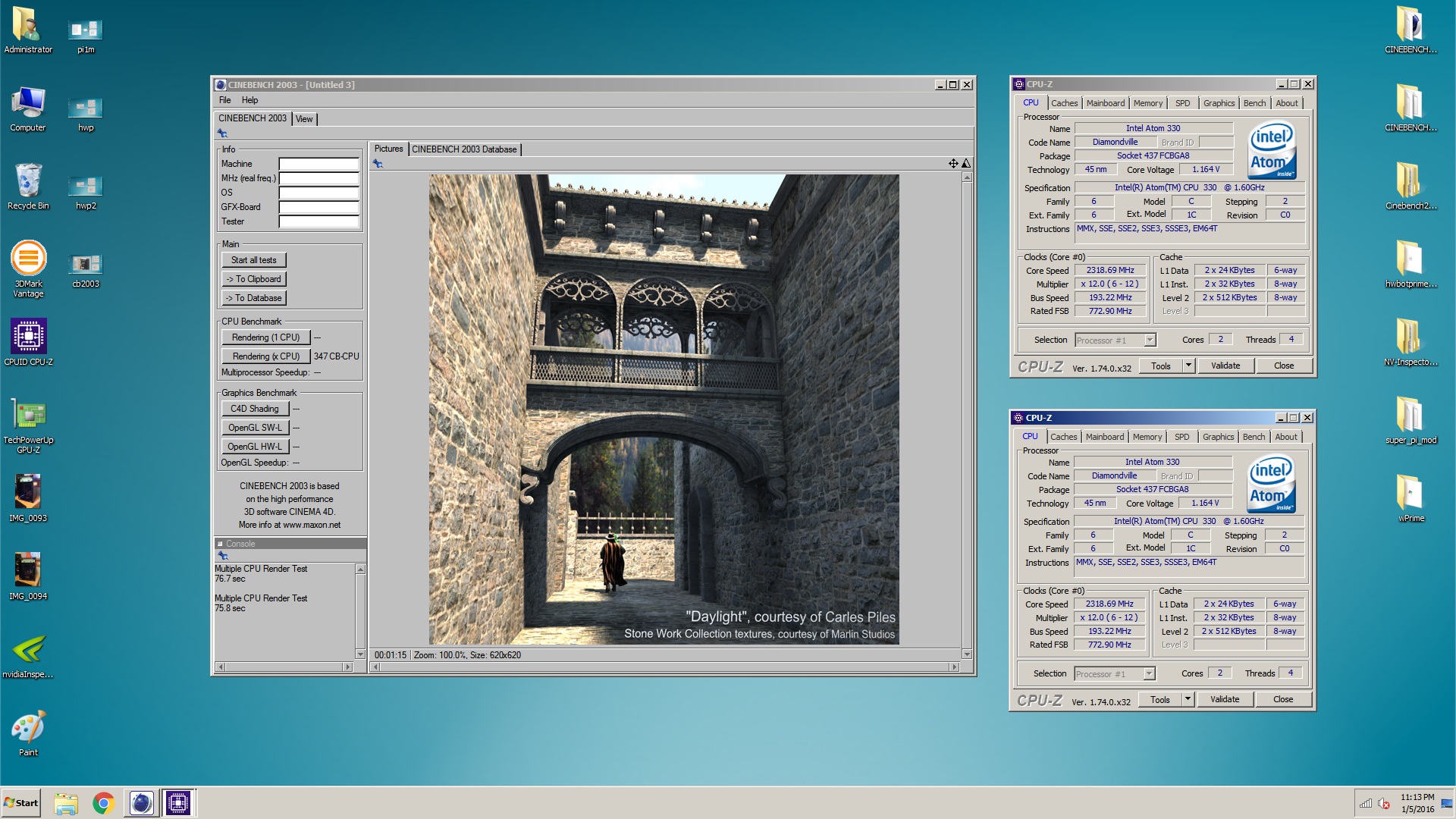The height and width of the screenshot is (819, 1456).
Task: Open the hwp2 desktop shortcut
Action: tap(86, 192)
